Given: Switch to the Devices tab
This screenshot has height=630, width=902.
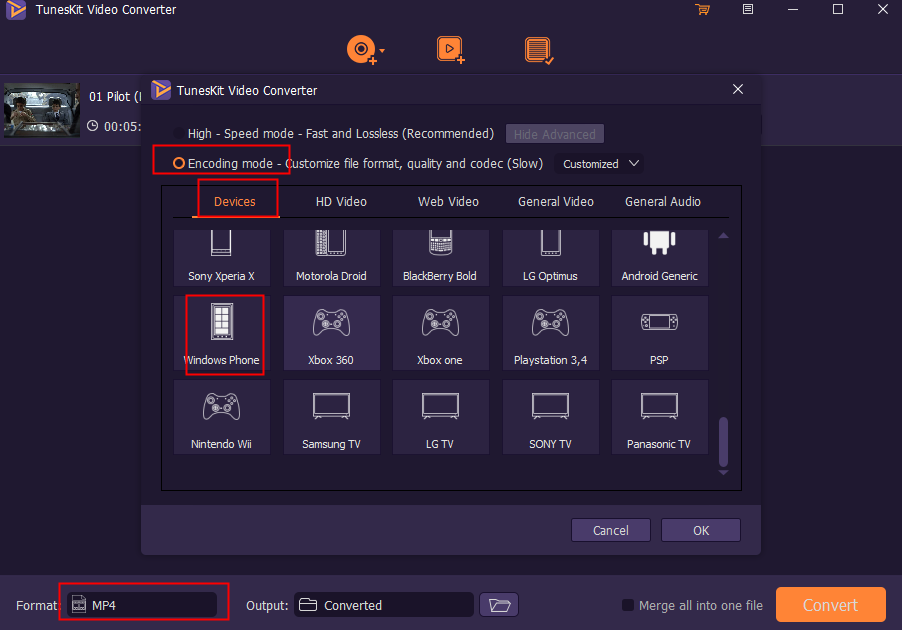Looking at the screenshot, I should (x=235, y=201).
